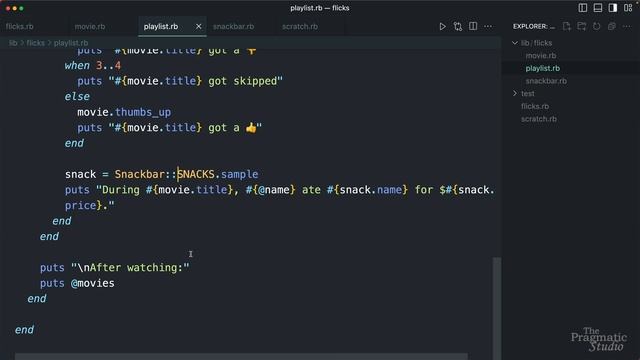Click the vertical editor scrollbar thumb
Viewport: 640px width, 360px height.
tap(496, 308)
